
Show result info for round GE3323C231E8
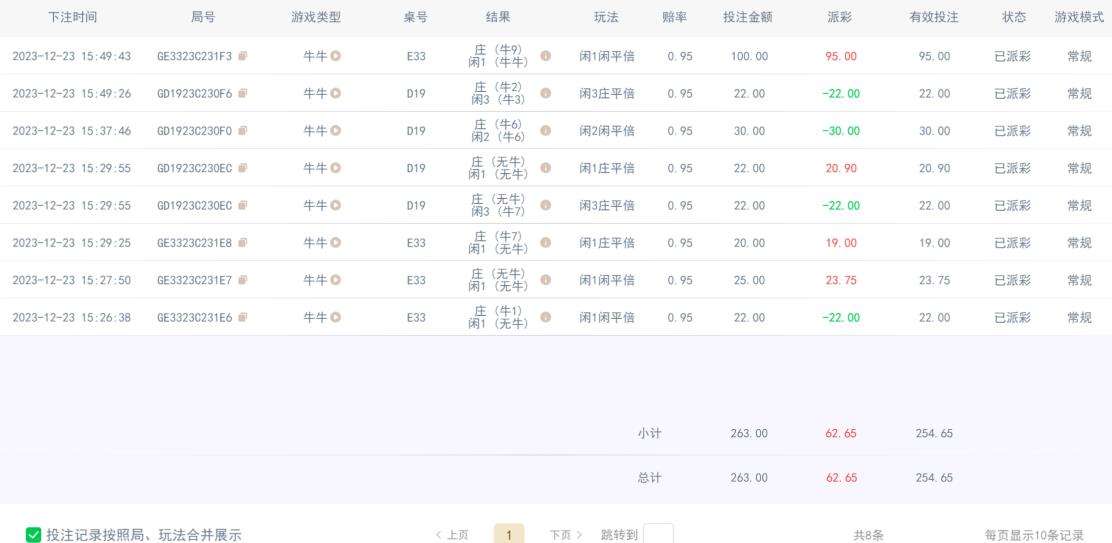point(545,242)
